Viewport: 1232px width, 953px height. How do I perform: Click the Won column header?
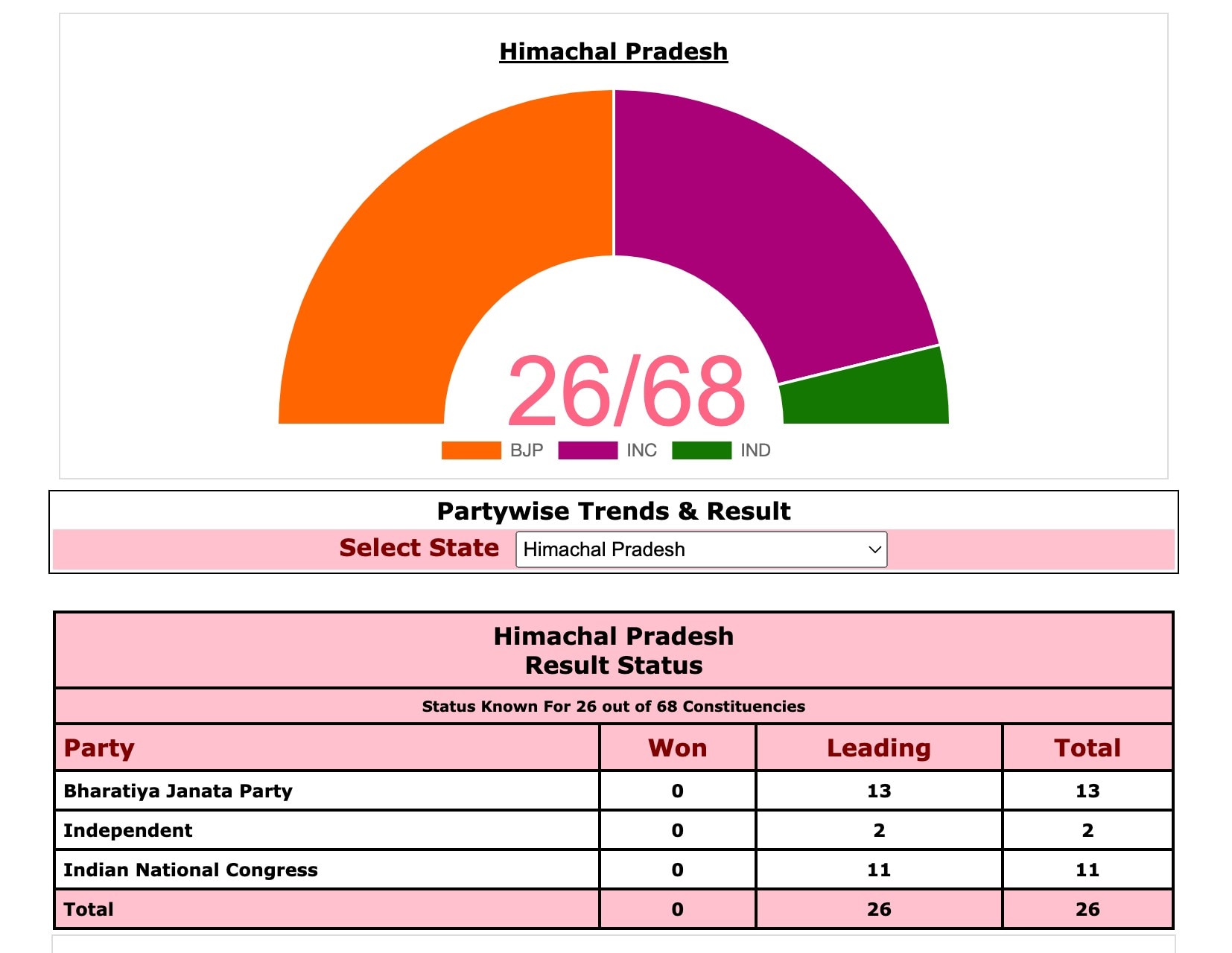(677, 748)
